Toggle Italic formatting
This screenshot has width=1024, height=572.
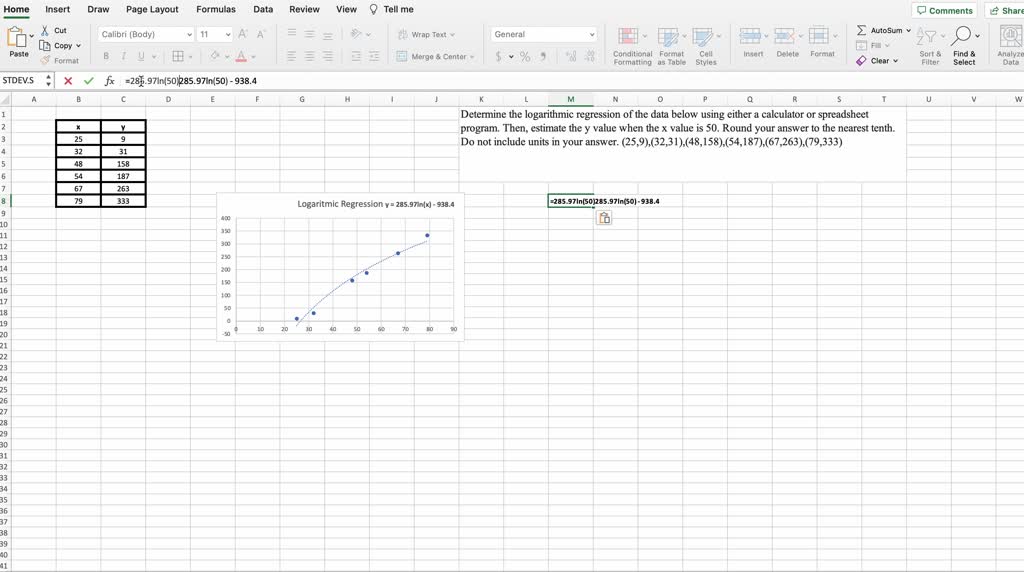pyautogui.click(x=123, y=57)
